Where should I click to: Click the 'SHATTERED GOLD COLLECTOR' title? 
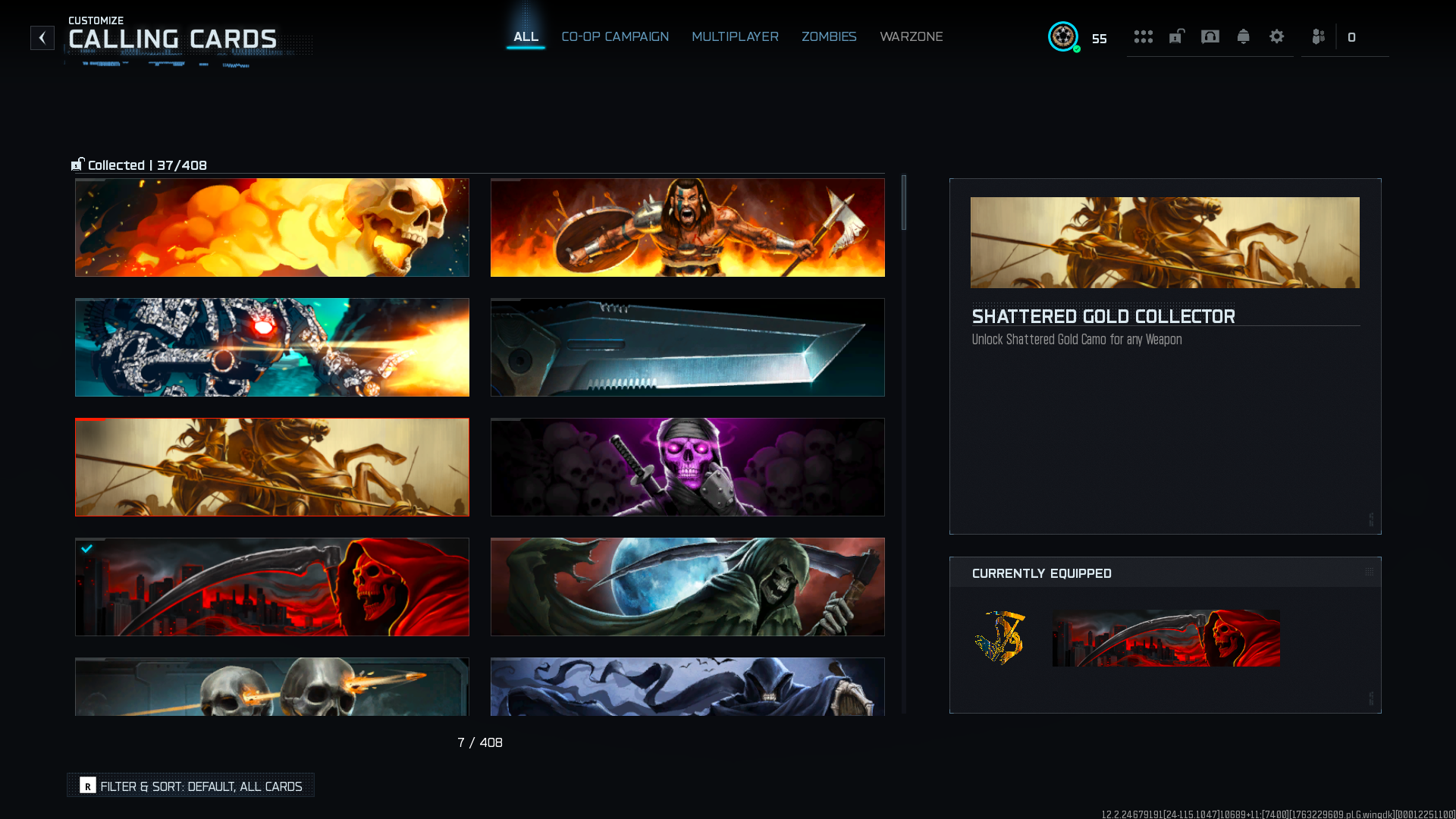(1103, 316)
